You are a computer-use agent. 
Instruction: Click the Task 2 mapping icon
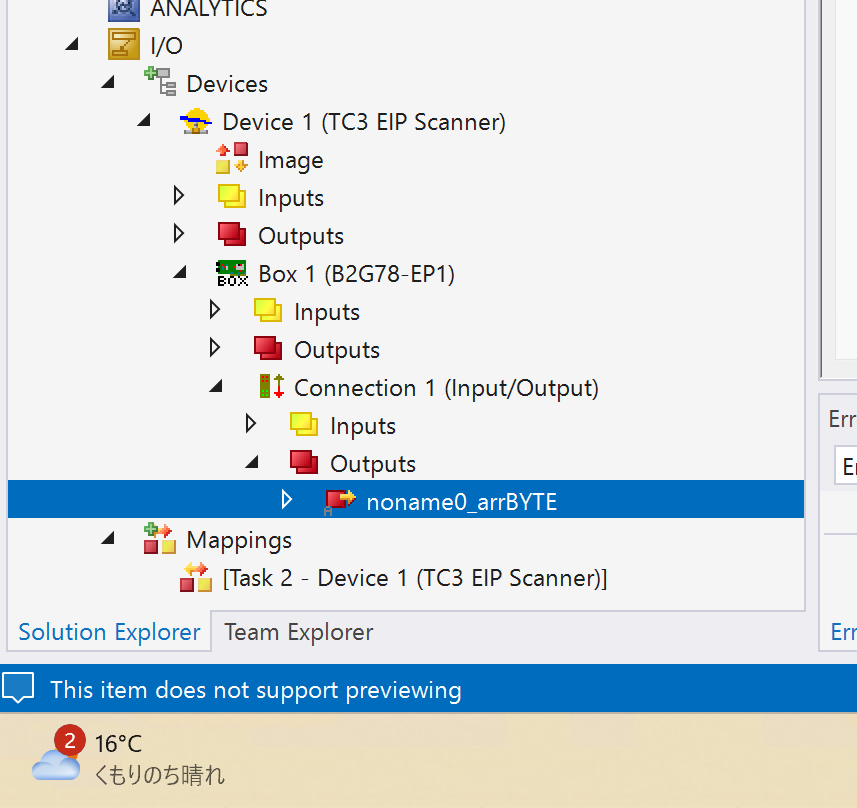tap(196, 578)
